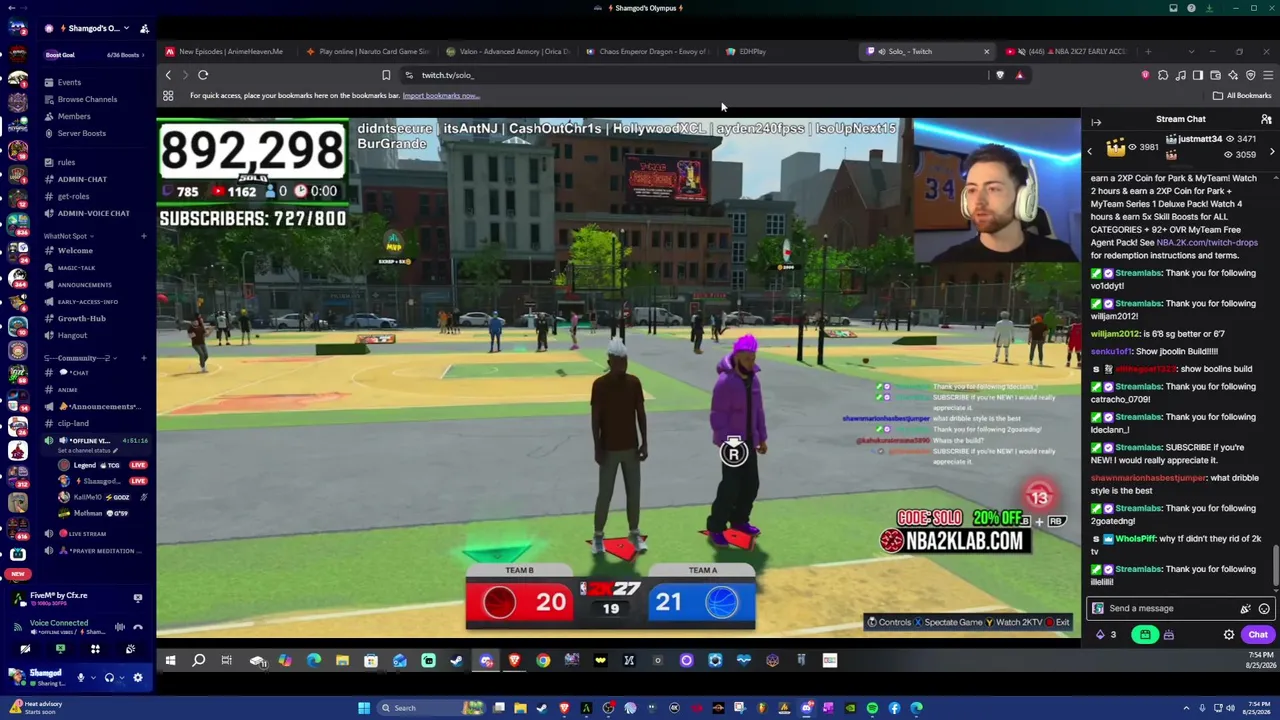Screen dimensions: 1280x720
Task: Open All Bookmarks folder
Action: (1242, 96)
